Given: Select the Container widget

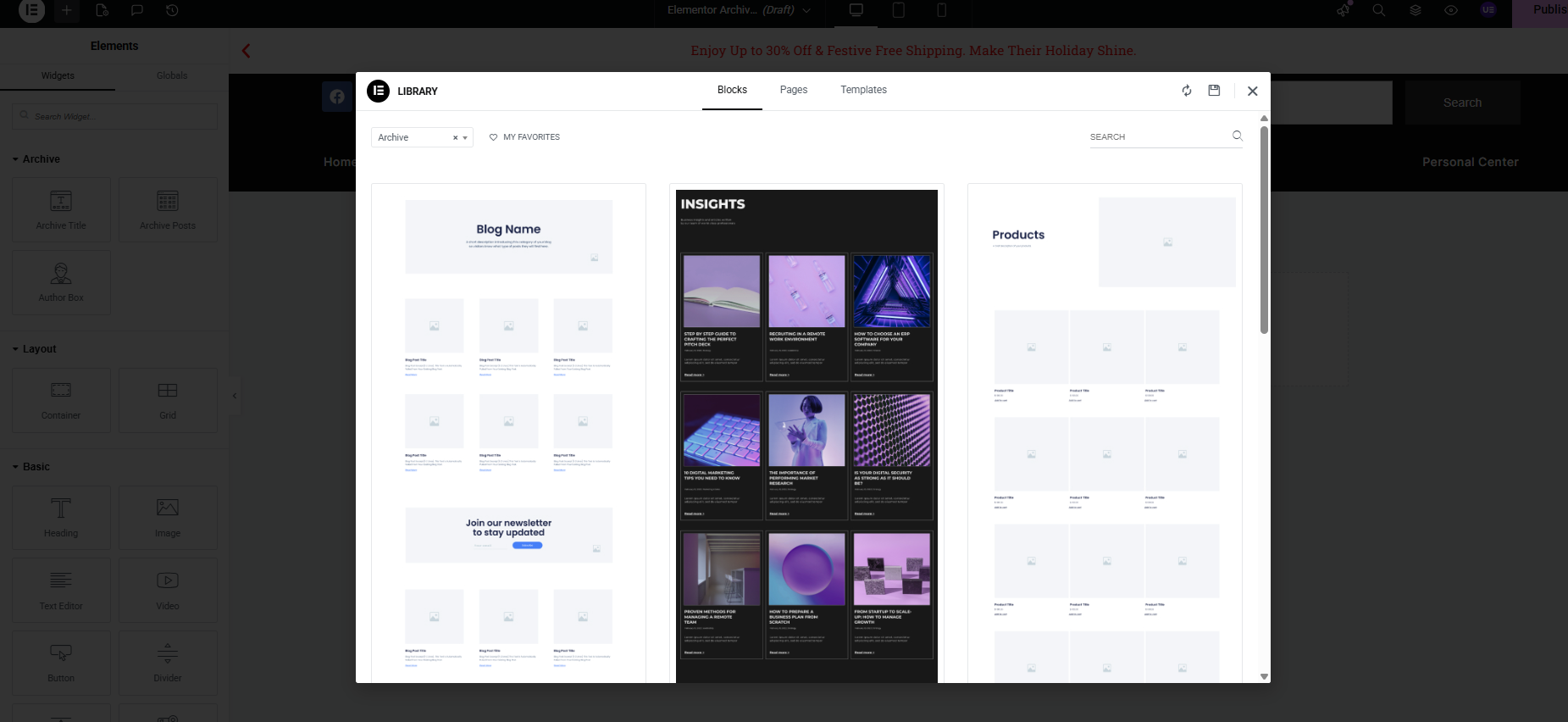Looking at the screenshot, I should tap(61, 400).
